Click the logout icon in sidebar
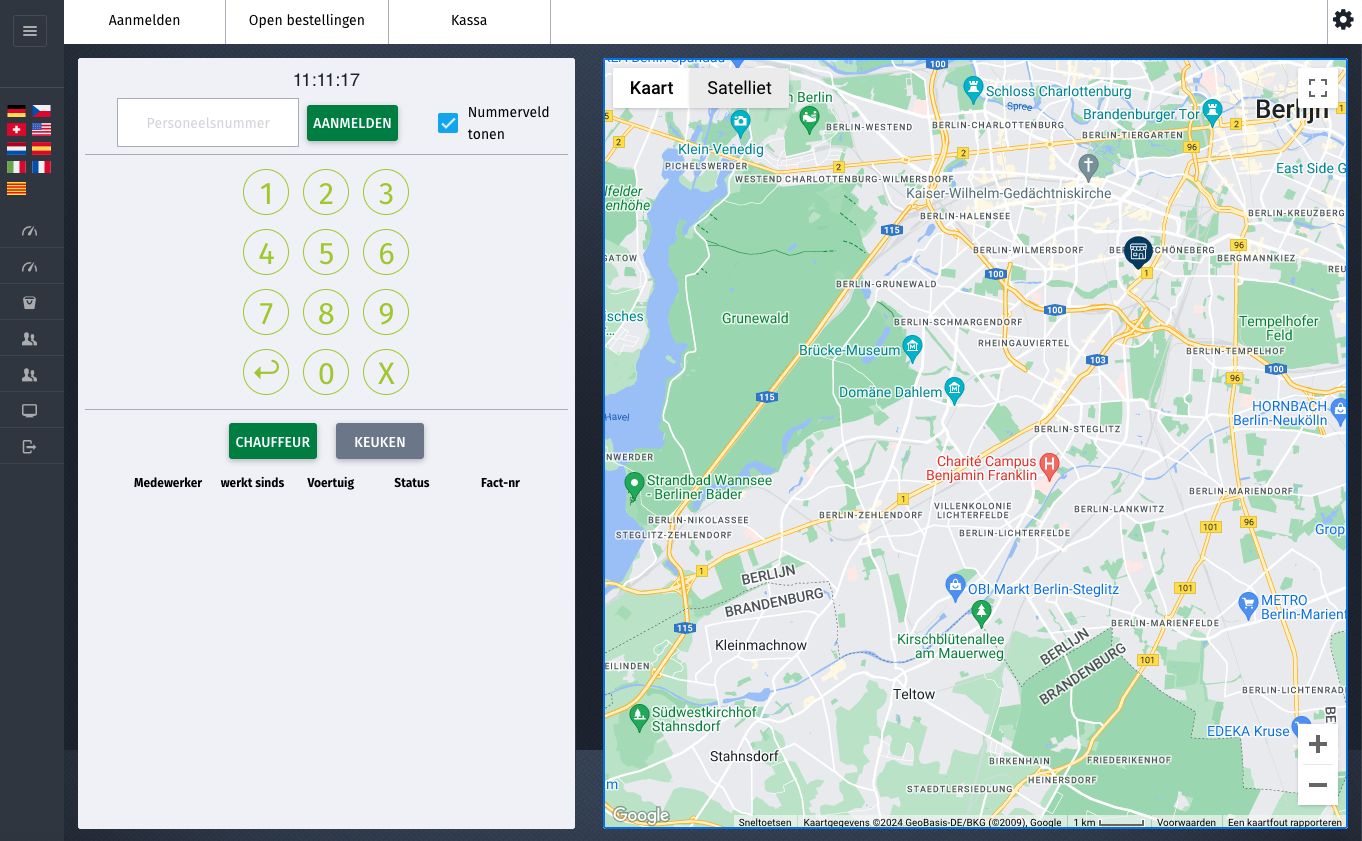The height and width of the screenshot is (841, 1362). 30,447
